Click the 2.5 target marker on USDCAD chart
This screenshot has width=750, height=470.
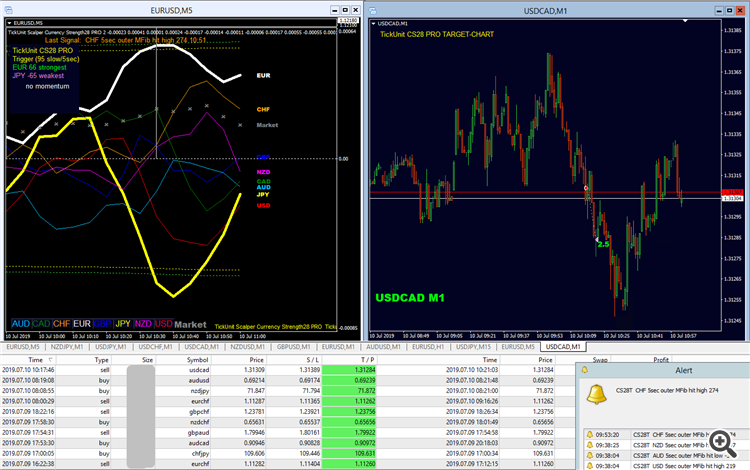tap(603, 244)
